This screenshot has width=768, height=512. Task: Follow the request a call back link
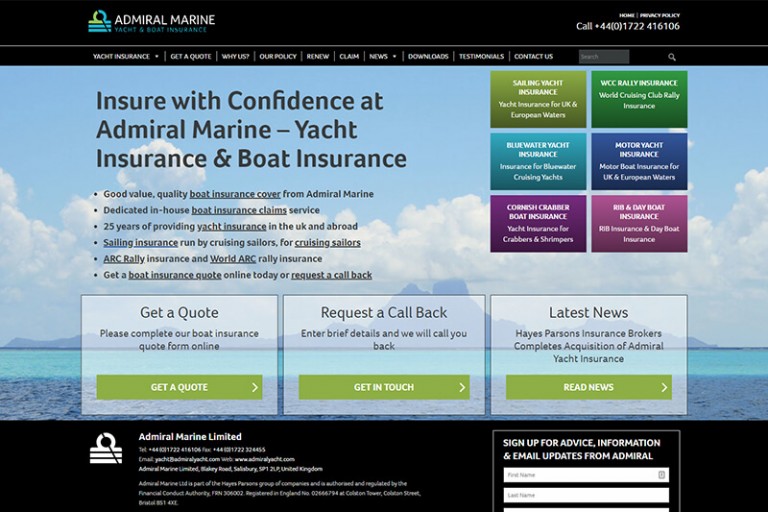click(332, 275)
